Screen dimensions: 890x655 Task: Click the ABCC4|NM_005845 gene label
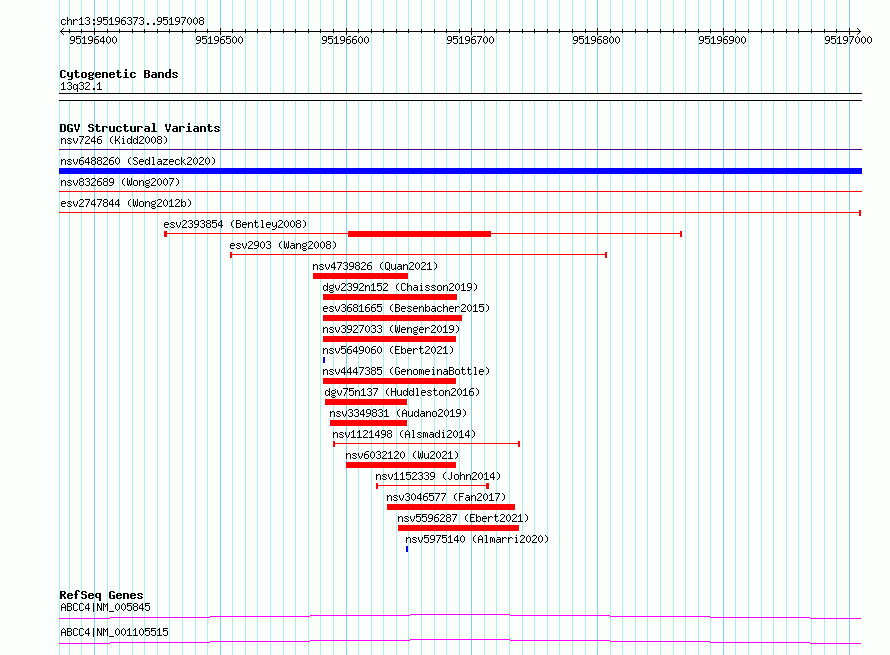pos(105,607)
